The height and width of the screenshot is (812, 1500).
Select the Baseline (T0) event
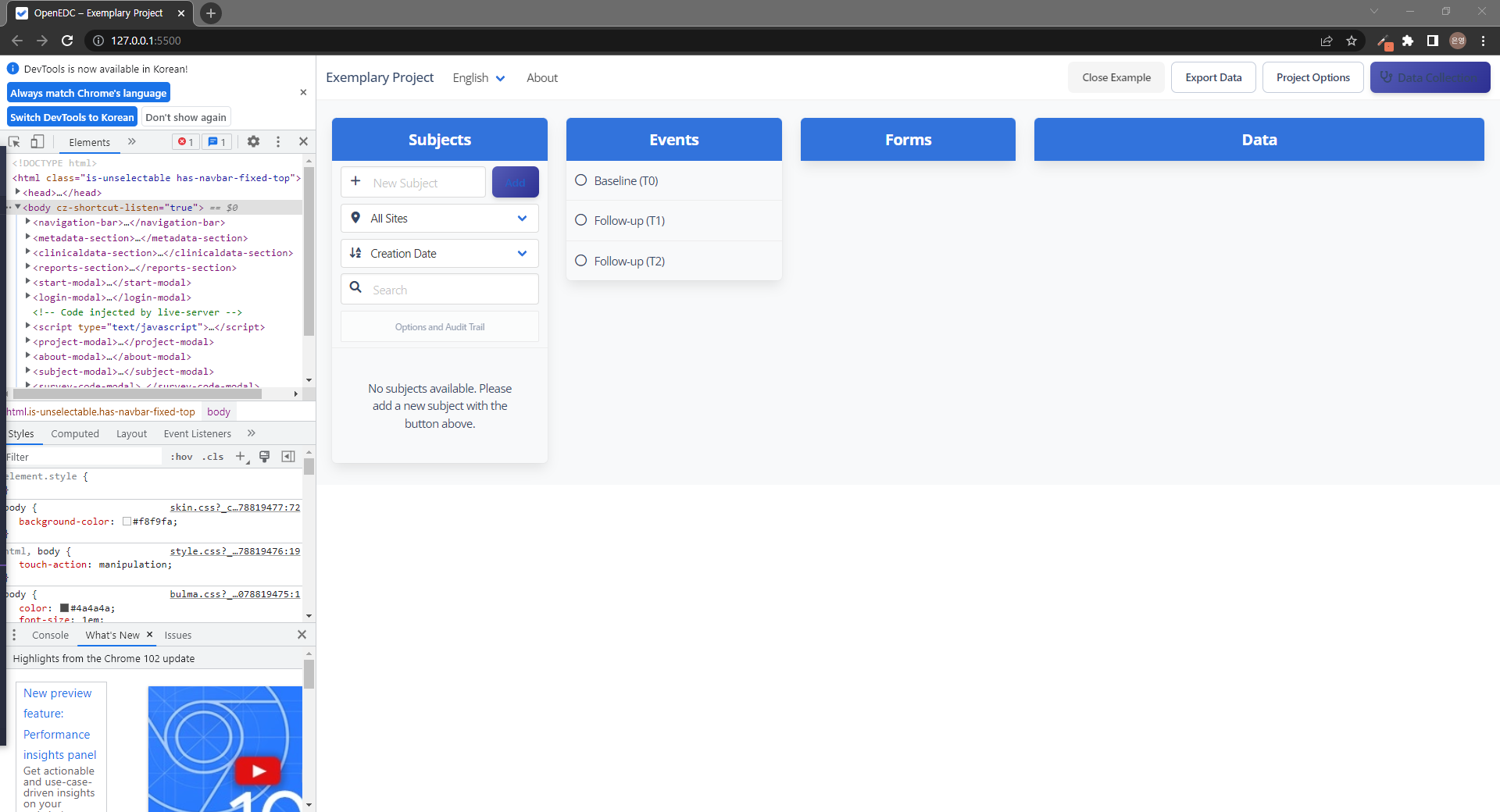click(674, 180)
